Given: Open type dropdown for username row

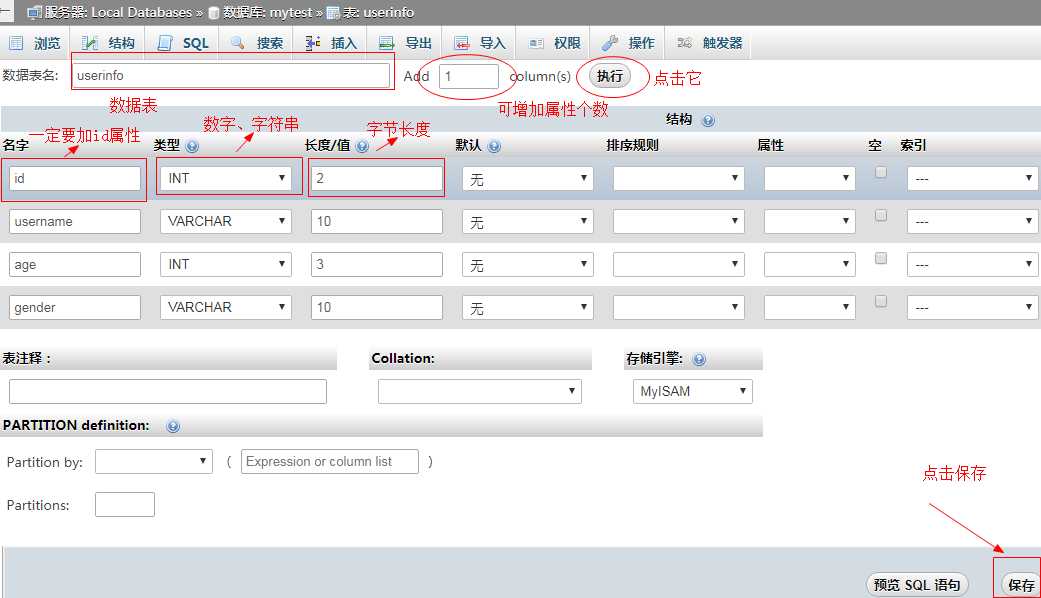Looking at the screenshot, I should 226,221.
